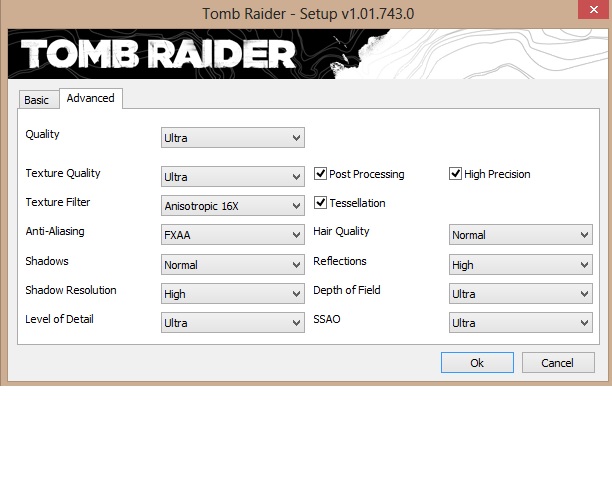Click the window title 'Tomb Raider - Setup v1.01.743.0'
Image resolution: width=612 pixels, height=500 pixels.
point(308,14)
